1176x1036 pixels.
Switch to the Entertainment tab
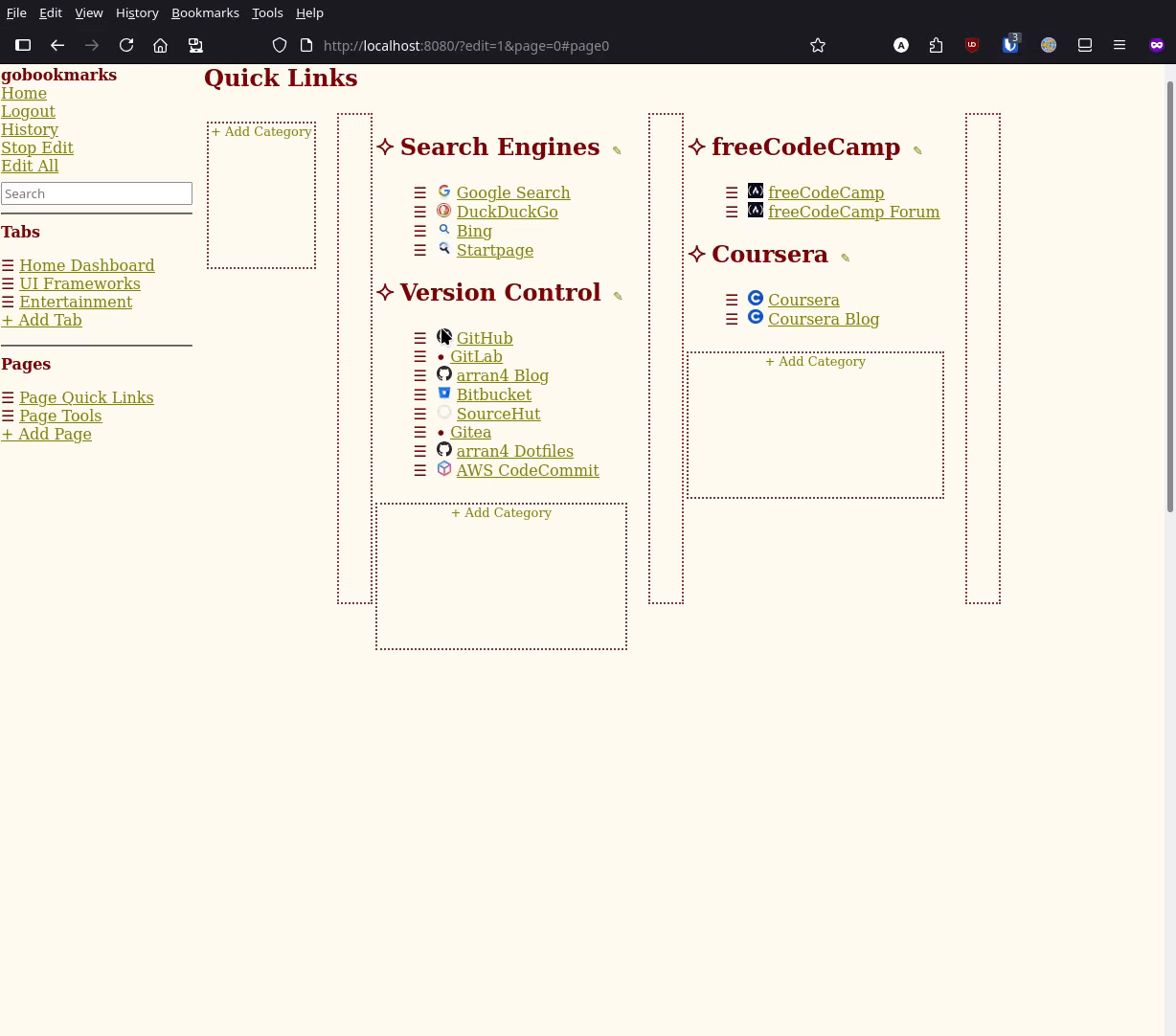tap(76, 302)
